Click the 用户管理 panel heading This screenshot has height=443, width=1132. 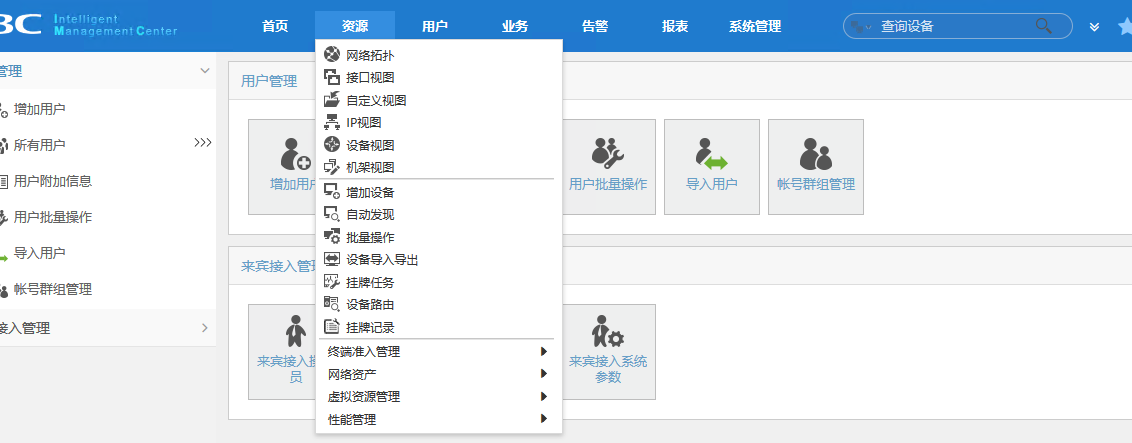point(269,82)
